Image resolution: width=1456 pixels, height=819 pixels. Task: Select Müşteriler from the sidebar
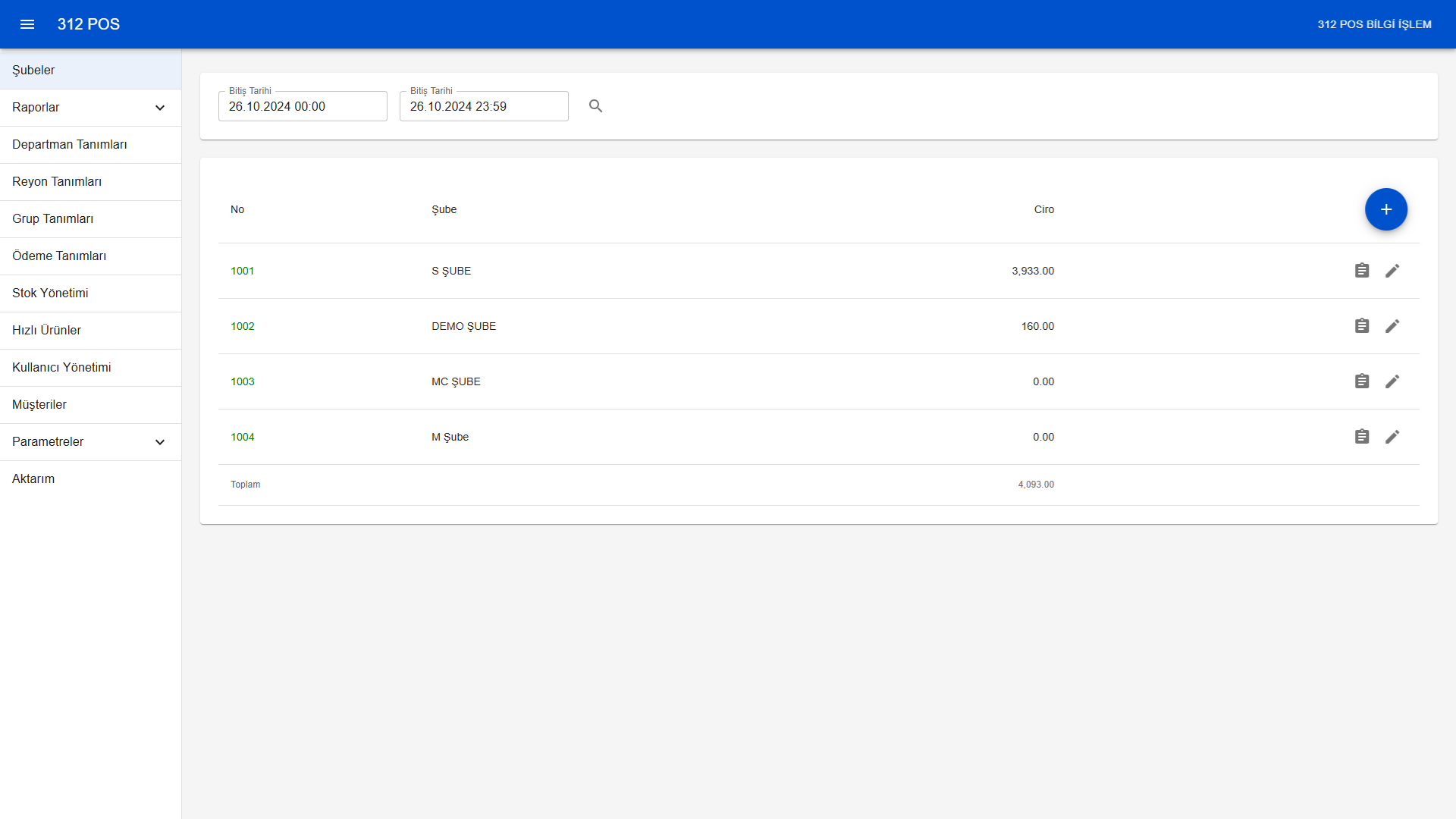click(39, 404)
